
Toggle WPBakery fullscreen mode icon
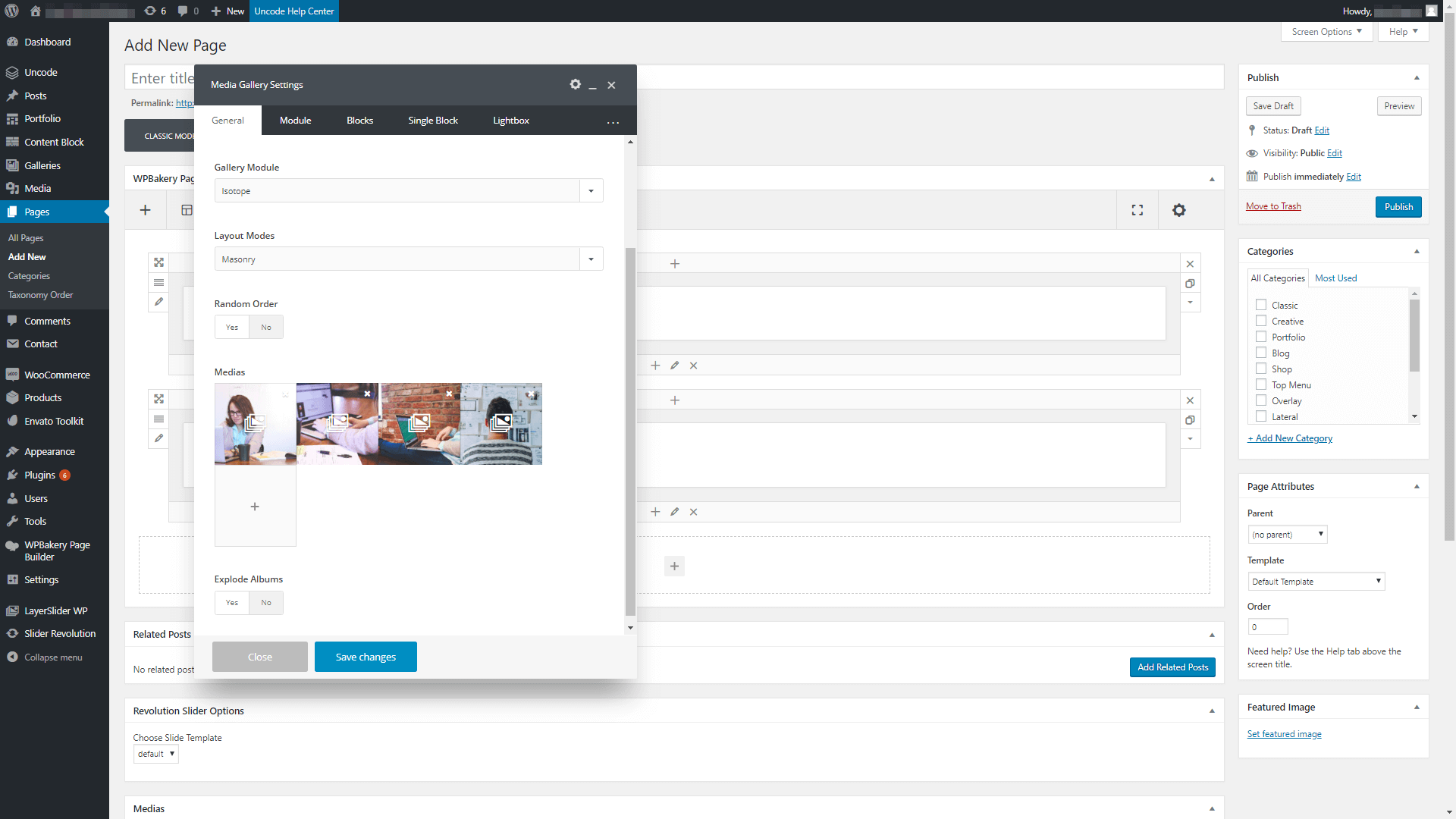[1137, 210]
